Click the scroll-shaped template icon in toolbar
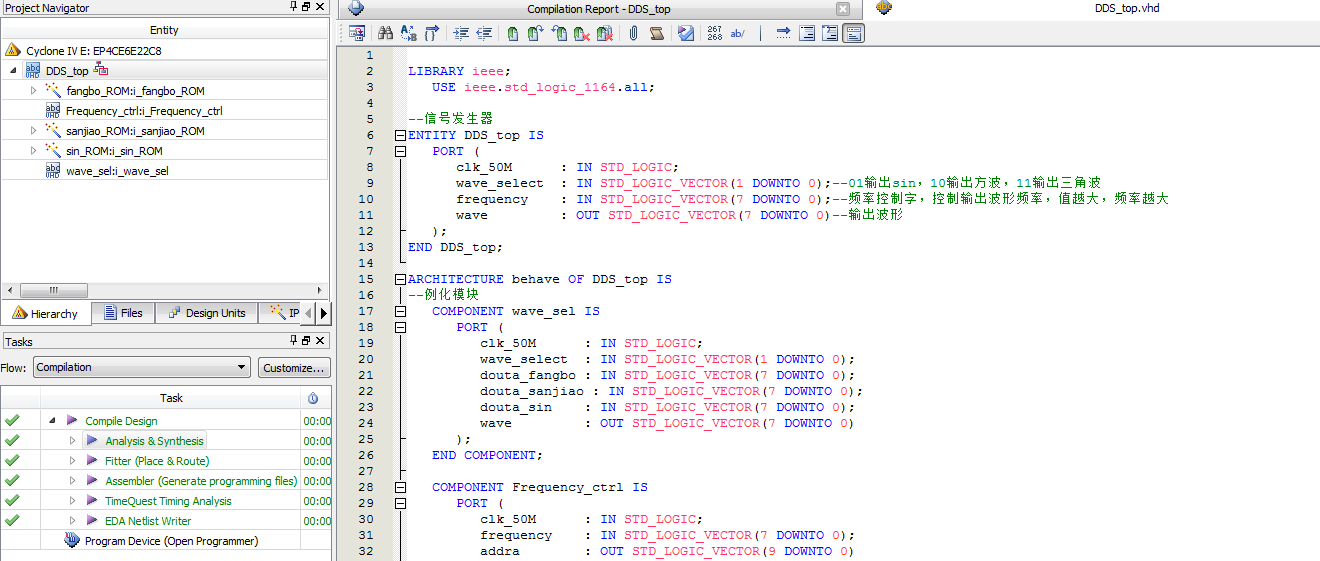This screenshot has height=561, width=1320. coord(657,33)
